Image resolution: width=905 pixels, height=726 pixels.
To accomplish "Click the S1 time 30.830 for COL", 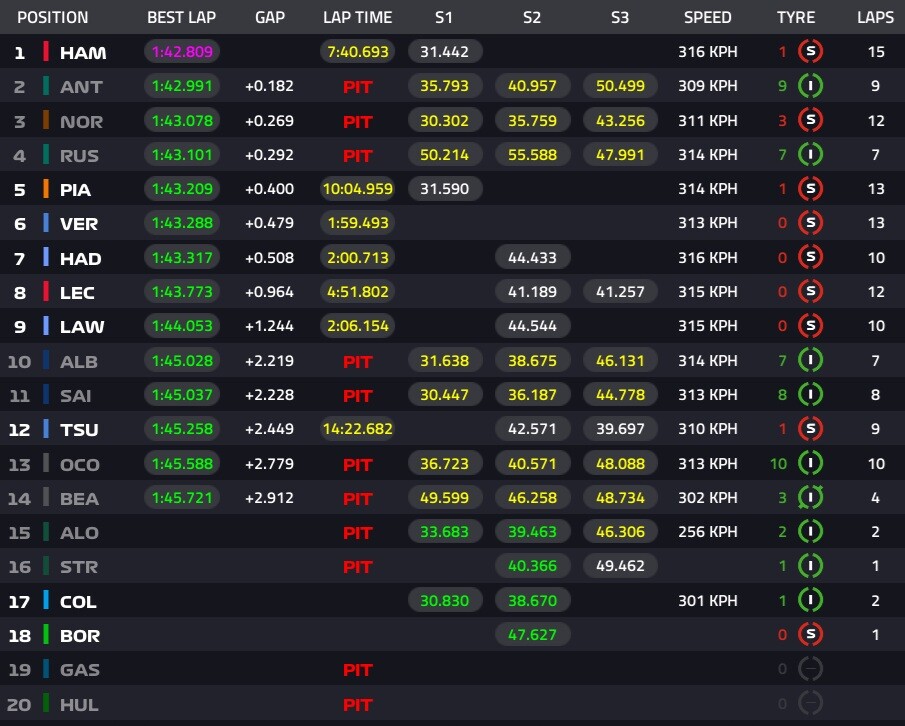I will [445, 601].
